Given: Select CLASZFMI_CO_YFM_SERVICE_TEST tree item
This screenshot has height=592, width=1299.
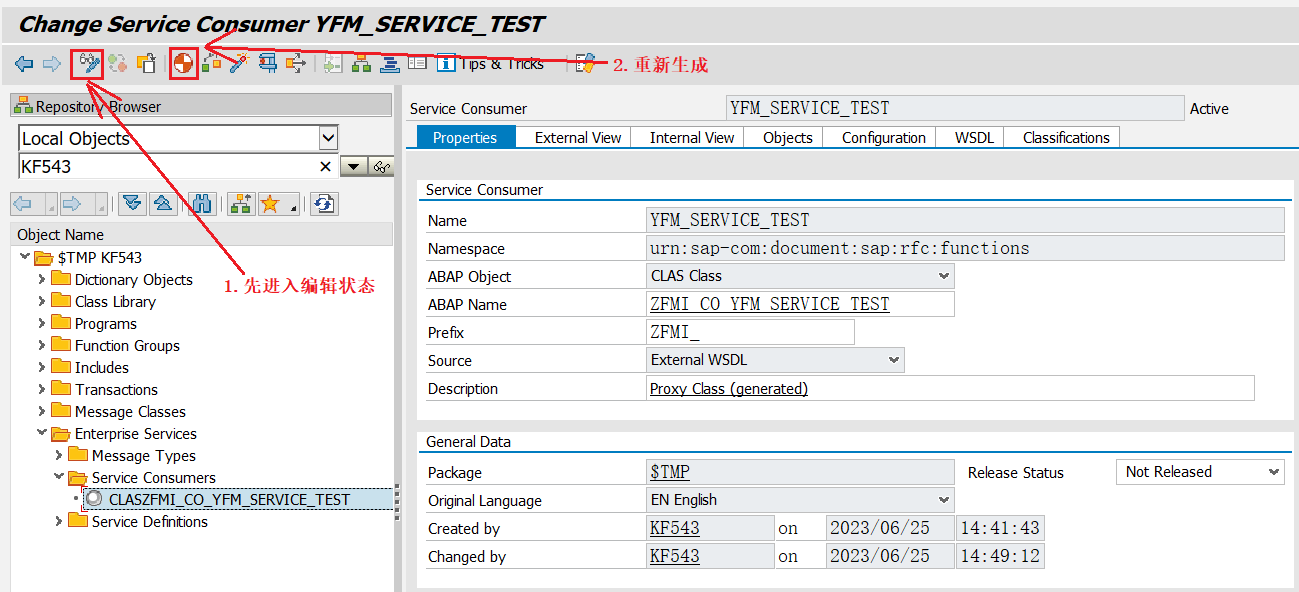Looking at the screenshot, I should 229,500.
